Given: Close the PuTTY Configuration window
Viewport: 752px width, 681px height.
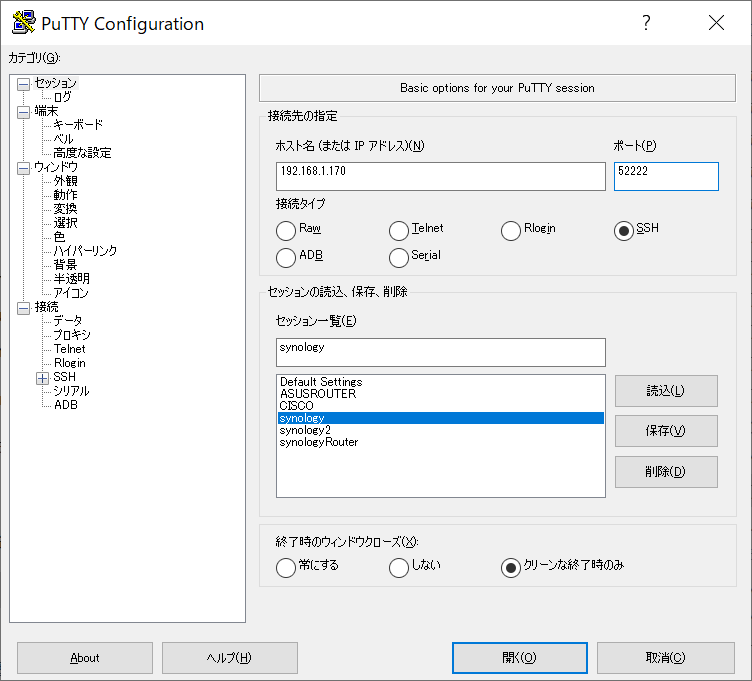Looking at the screenshot, I should (x=716, y=23).
